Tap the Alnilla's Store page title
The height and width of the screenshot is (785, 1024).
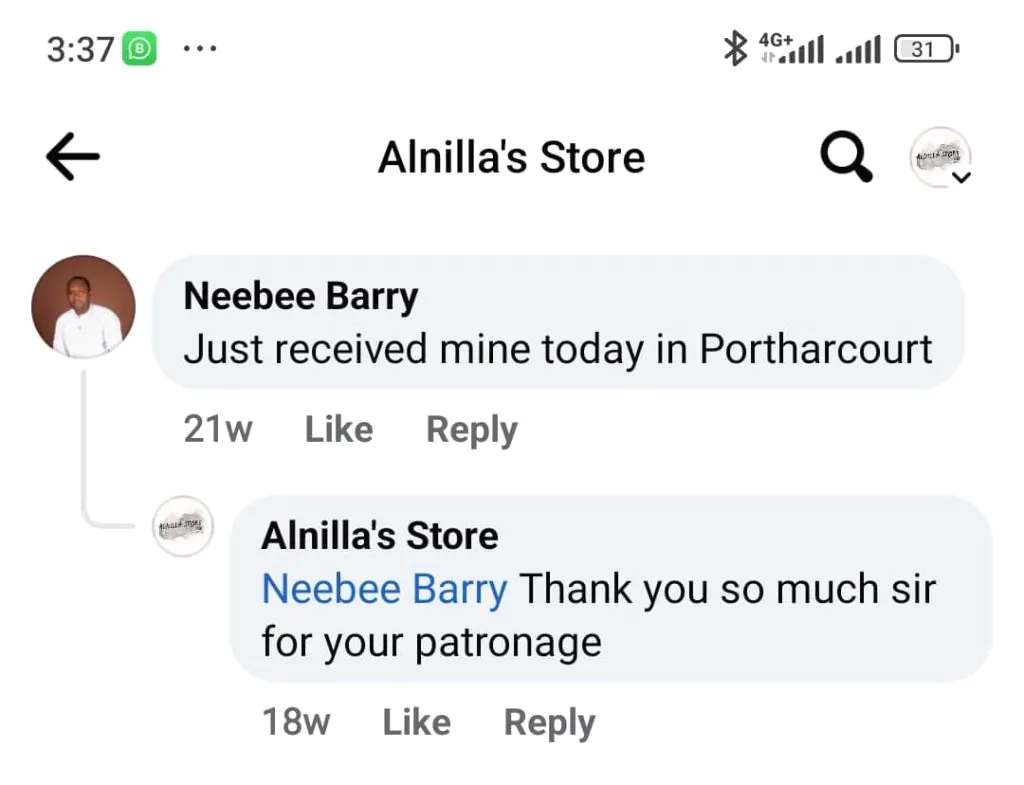coord(512,157)
